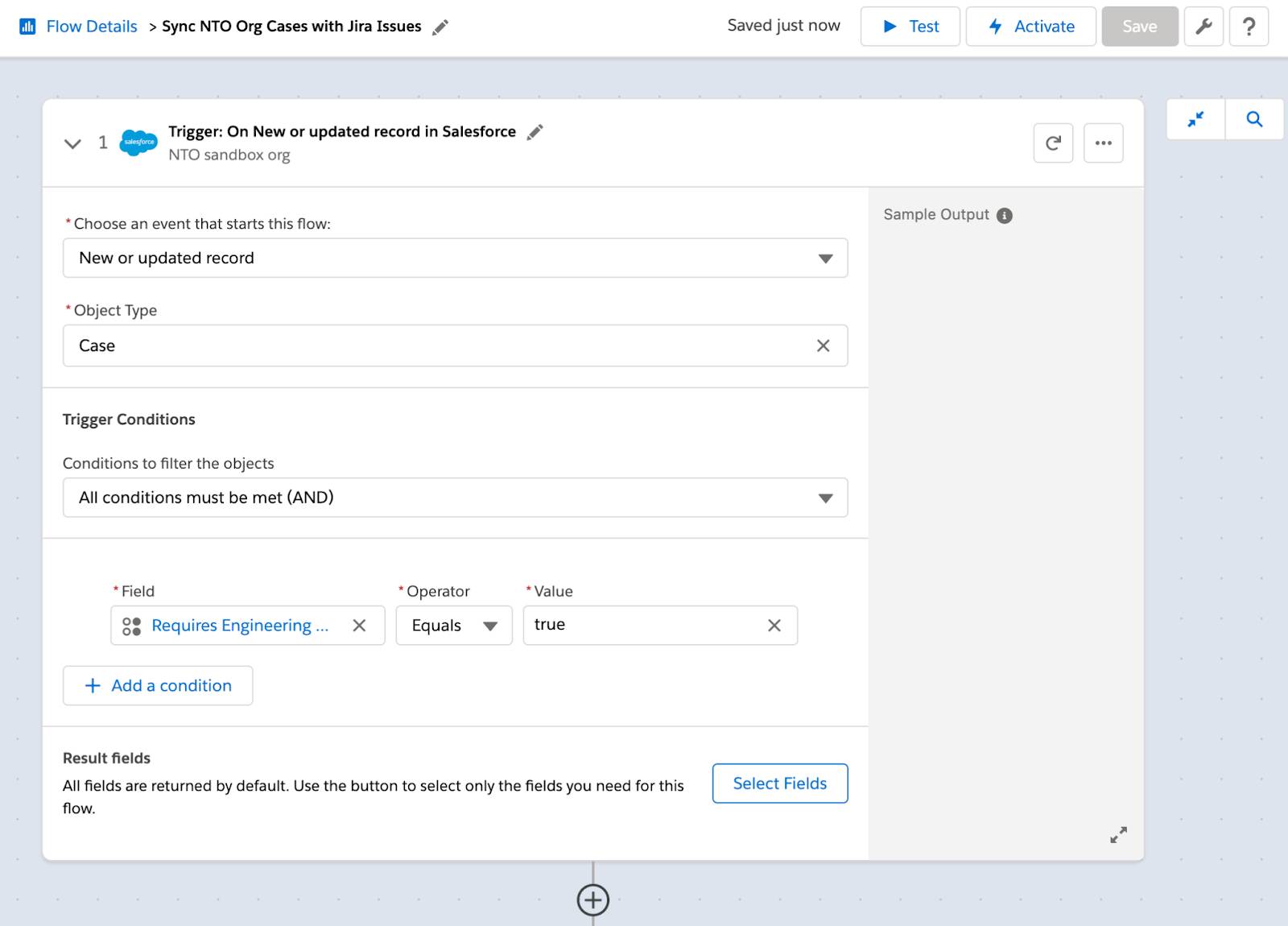Viewport: 1288px width, 926px height.
Task: Click the Object Type Case field
Action: tap(456, 345)
